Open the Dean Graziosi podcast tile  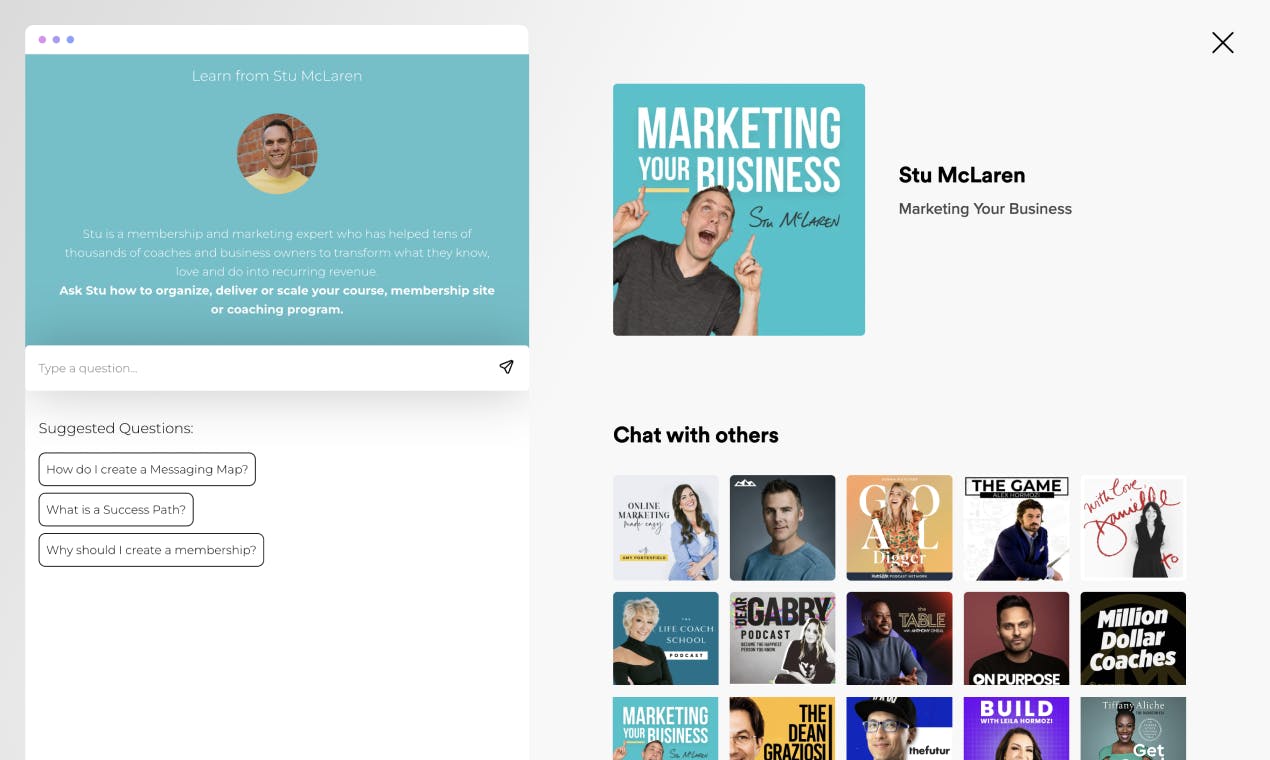pos(783,728)
